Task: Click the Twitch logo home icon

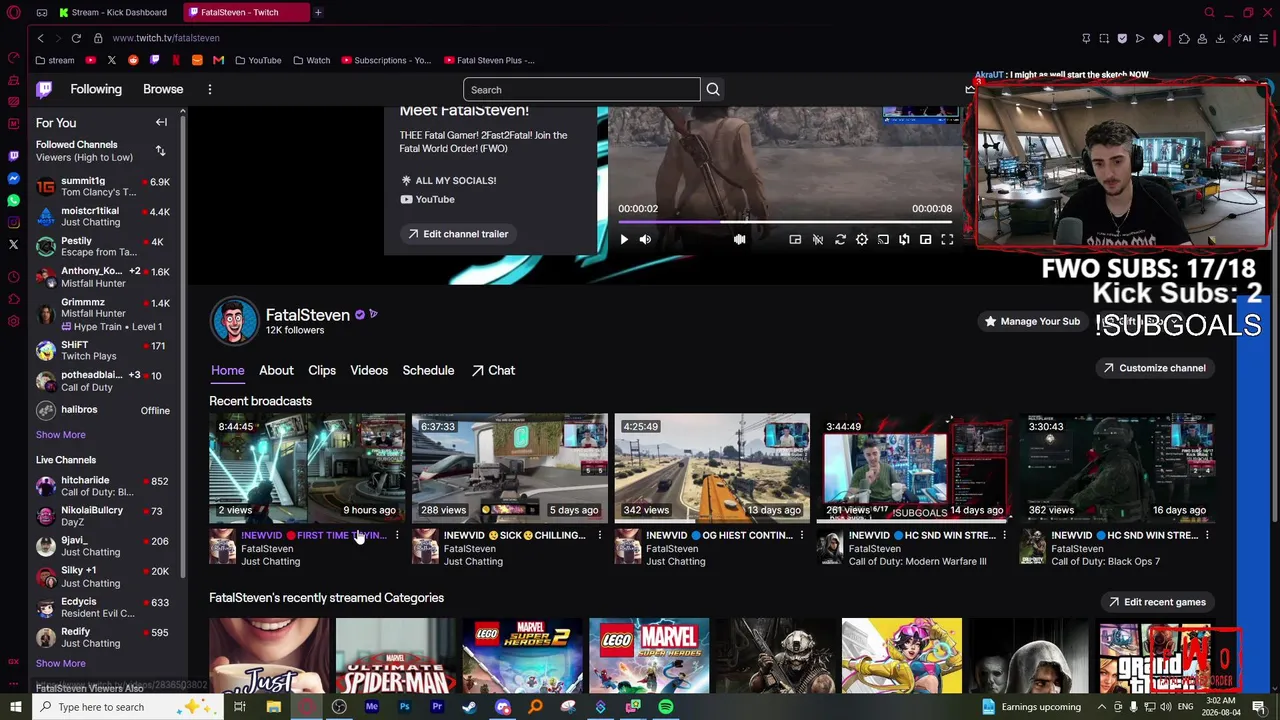Action: pyautogui.click(x=44, y=89)
